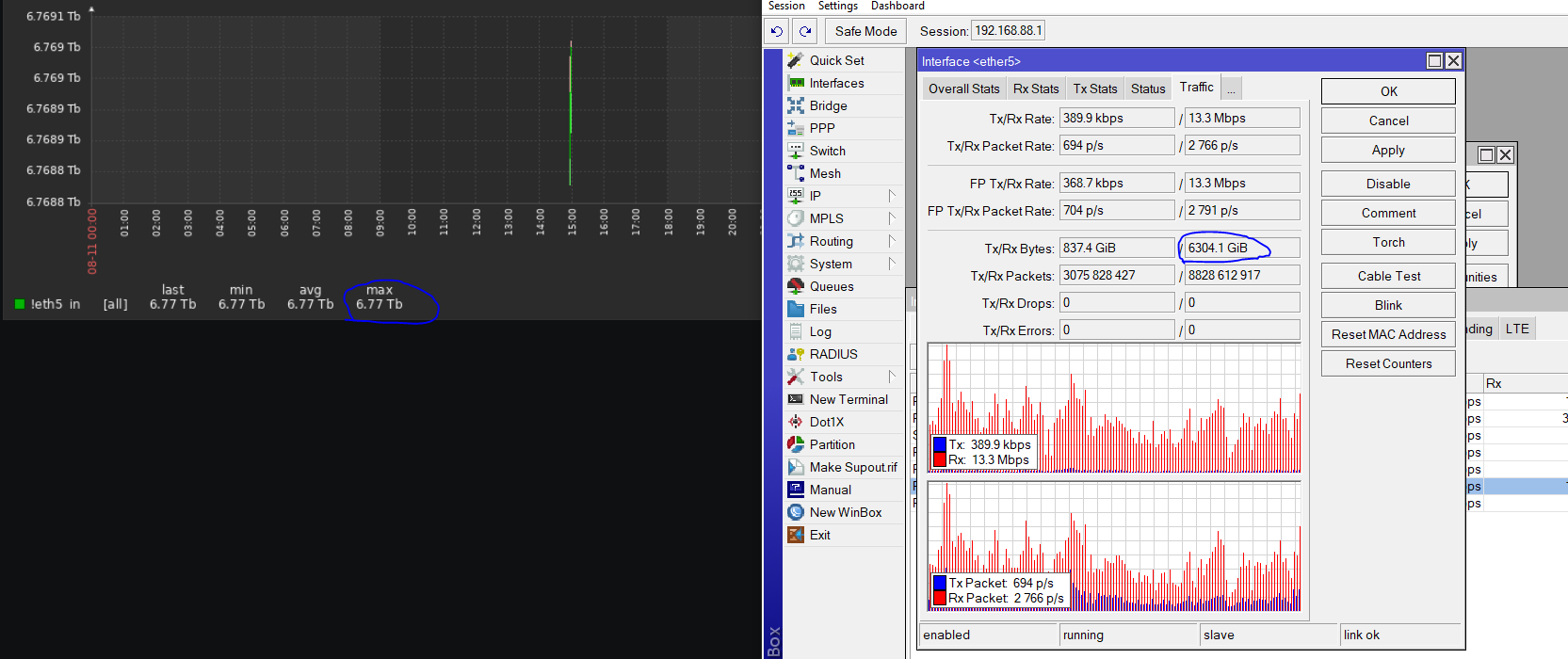The height and width of the screenshot is (659, 1568).
Task: Click the Queues icon in sidebar
Action: click(x=796, y=286)
